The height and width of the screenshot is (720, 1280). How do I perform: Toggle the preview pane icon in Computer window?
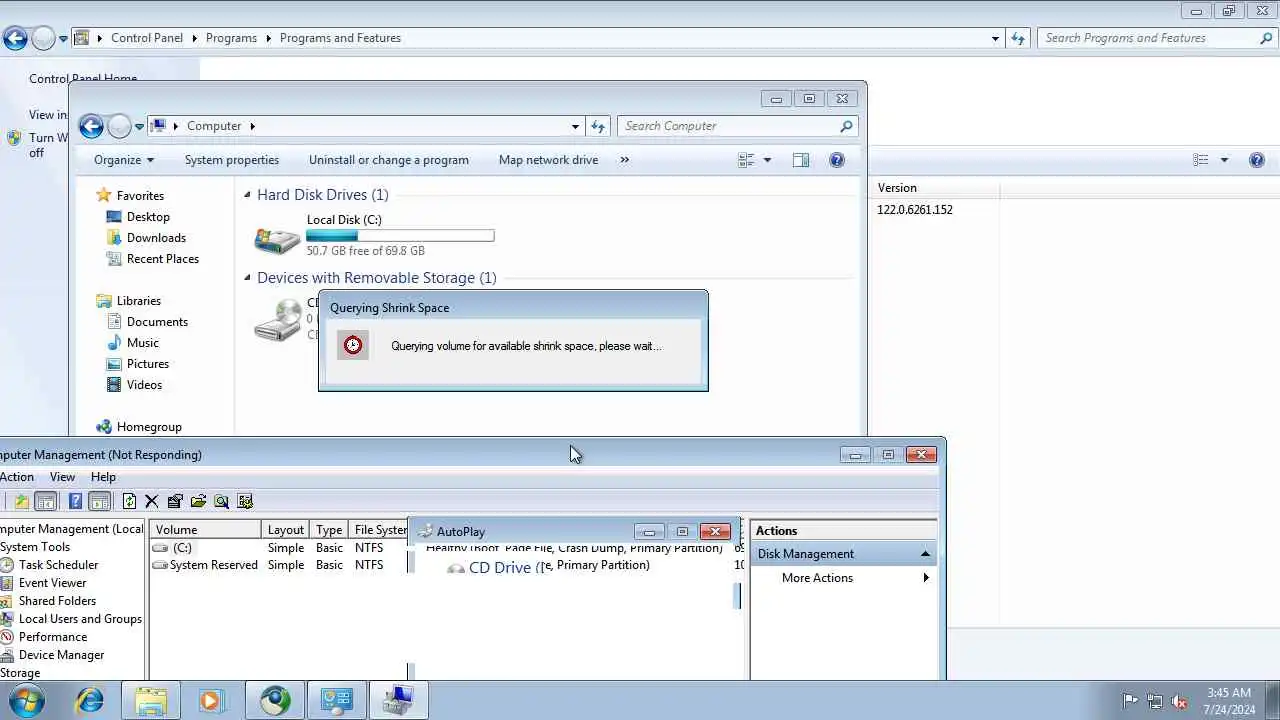tap(801, 160)
